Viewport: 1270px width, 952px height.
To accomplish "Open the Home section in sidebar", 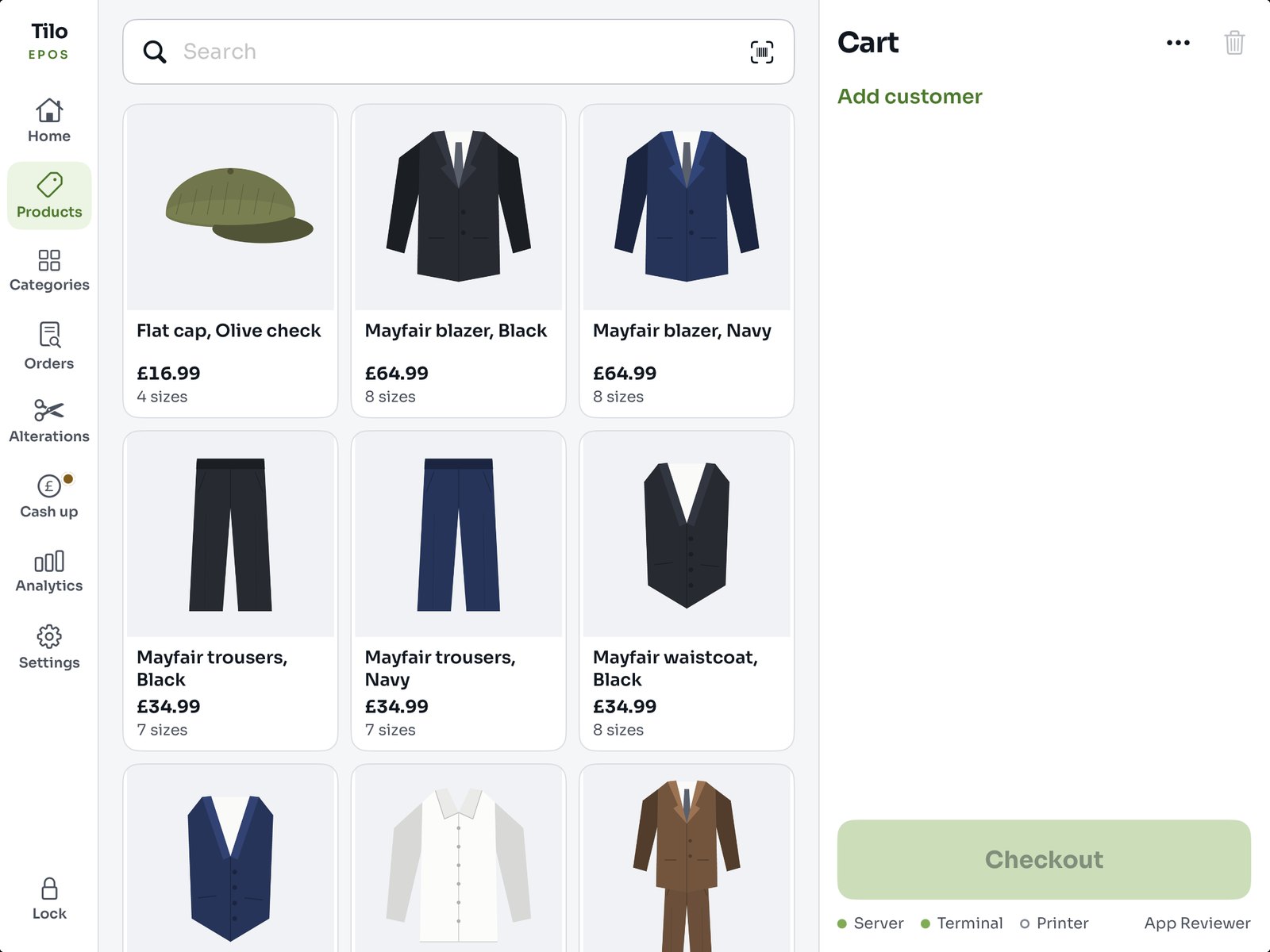I will coord(49,121).
